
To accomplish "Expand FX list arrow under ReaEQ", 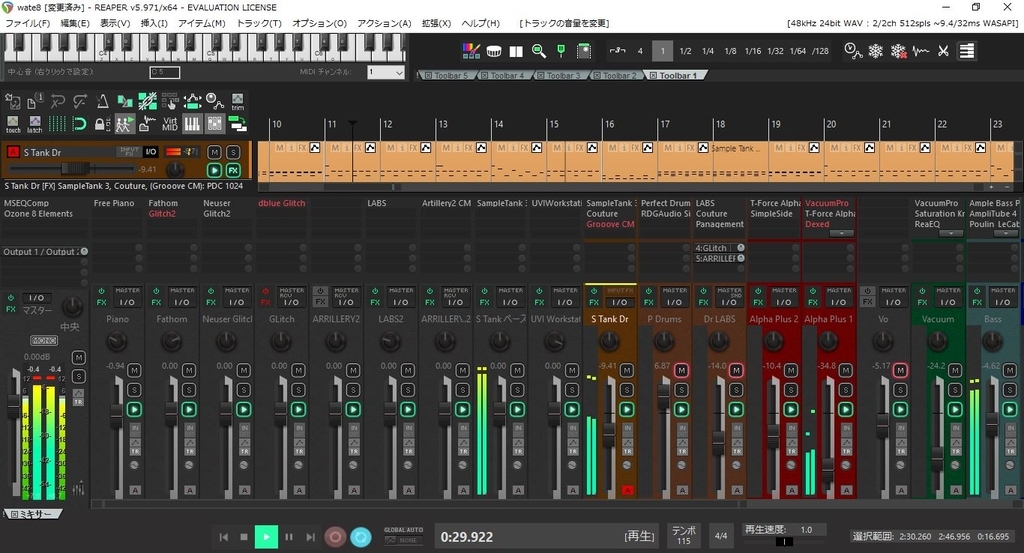I will (952, 233).
